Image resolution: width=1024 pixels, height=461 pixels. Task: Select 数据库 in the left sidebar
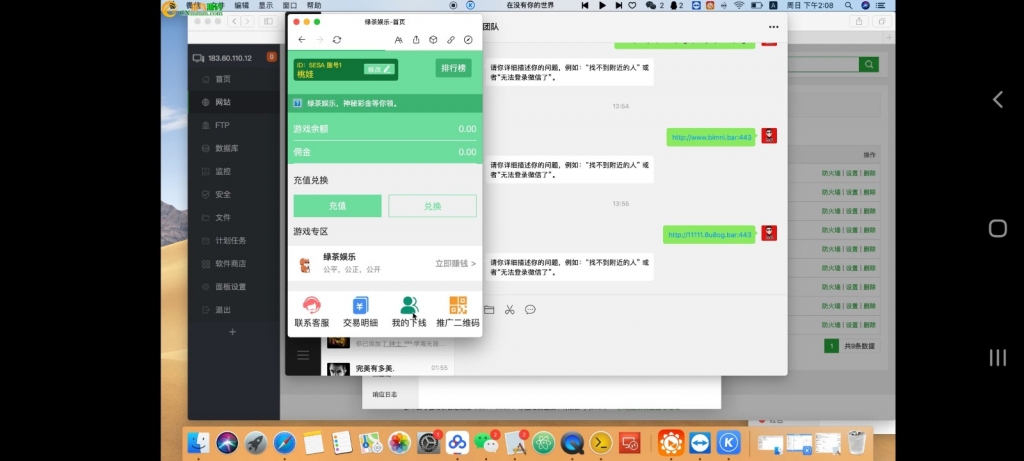(x=226, y=148)
